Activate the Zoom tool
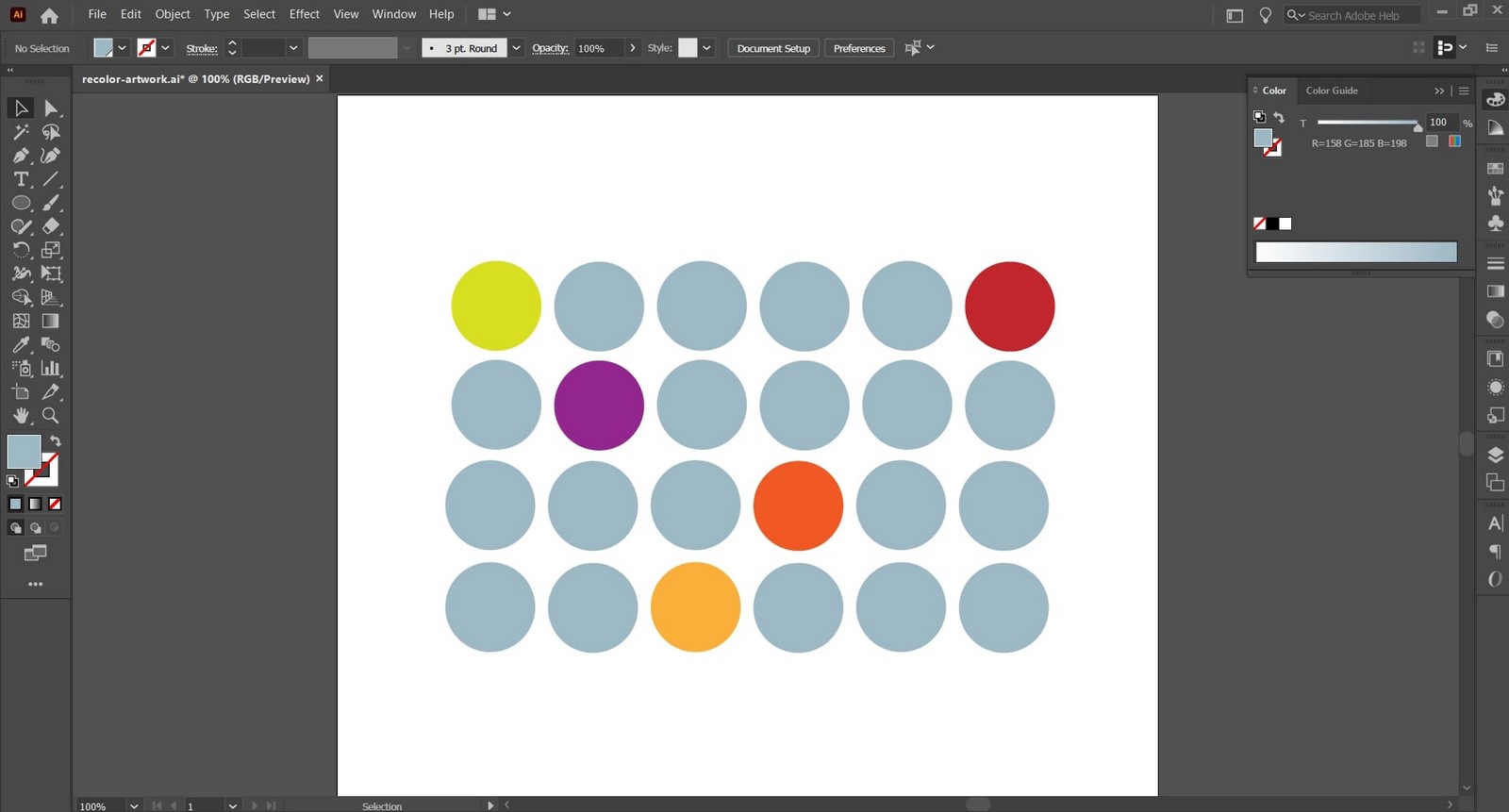Image resolution: width=1509 pixels, height=812 pixels. tap(51, 415)
